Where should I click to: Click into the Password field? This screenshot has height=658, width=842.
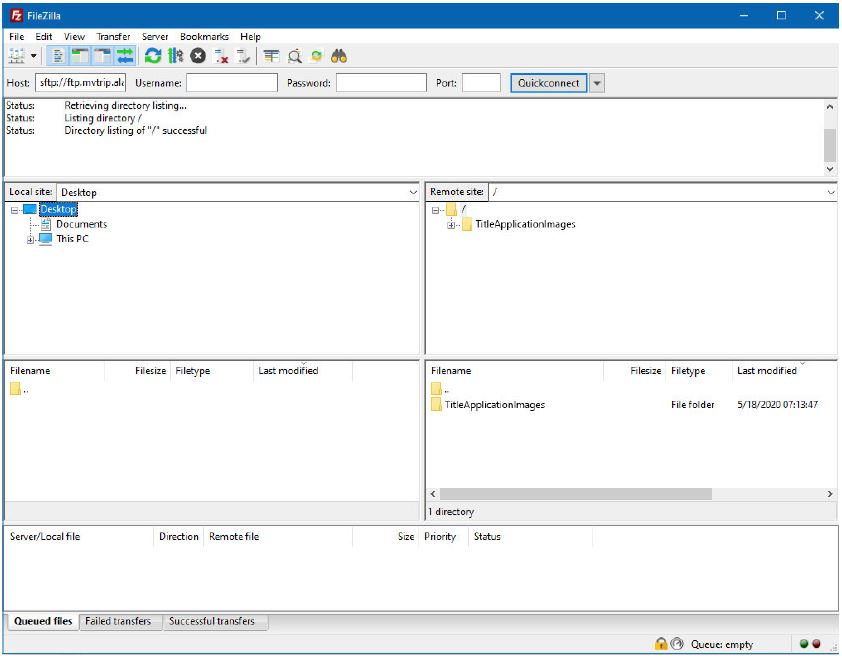pyautogui.click(x=381, y=83)
